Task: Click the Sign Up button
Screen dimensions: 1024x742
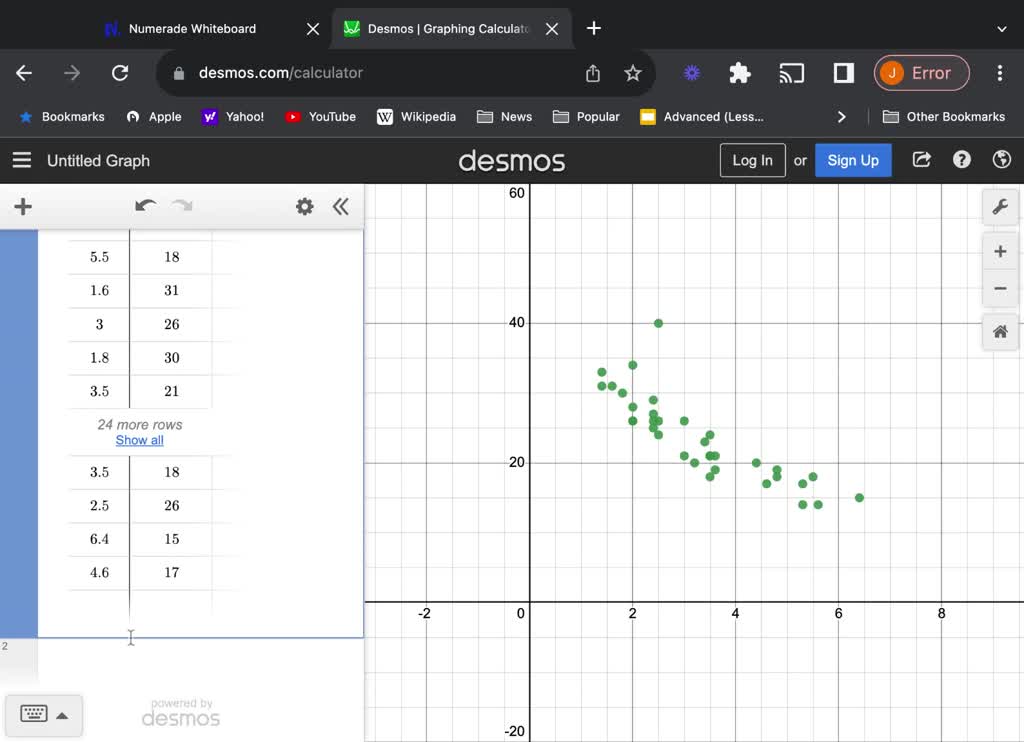Action: 853,160
